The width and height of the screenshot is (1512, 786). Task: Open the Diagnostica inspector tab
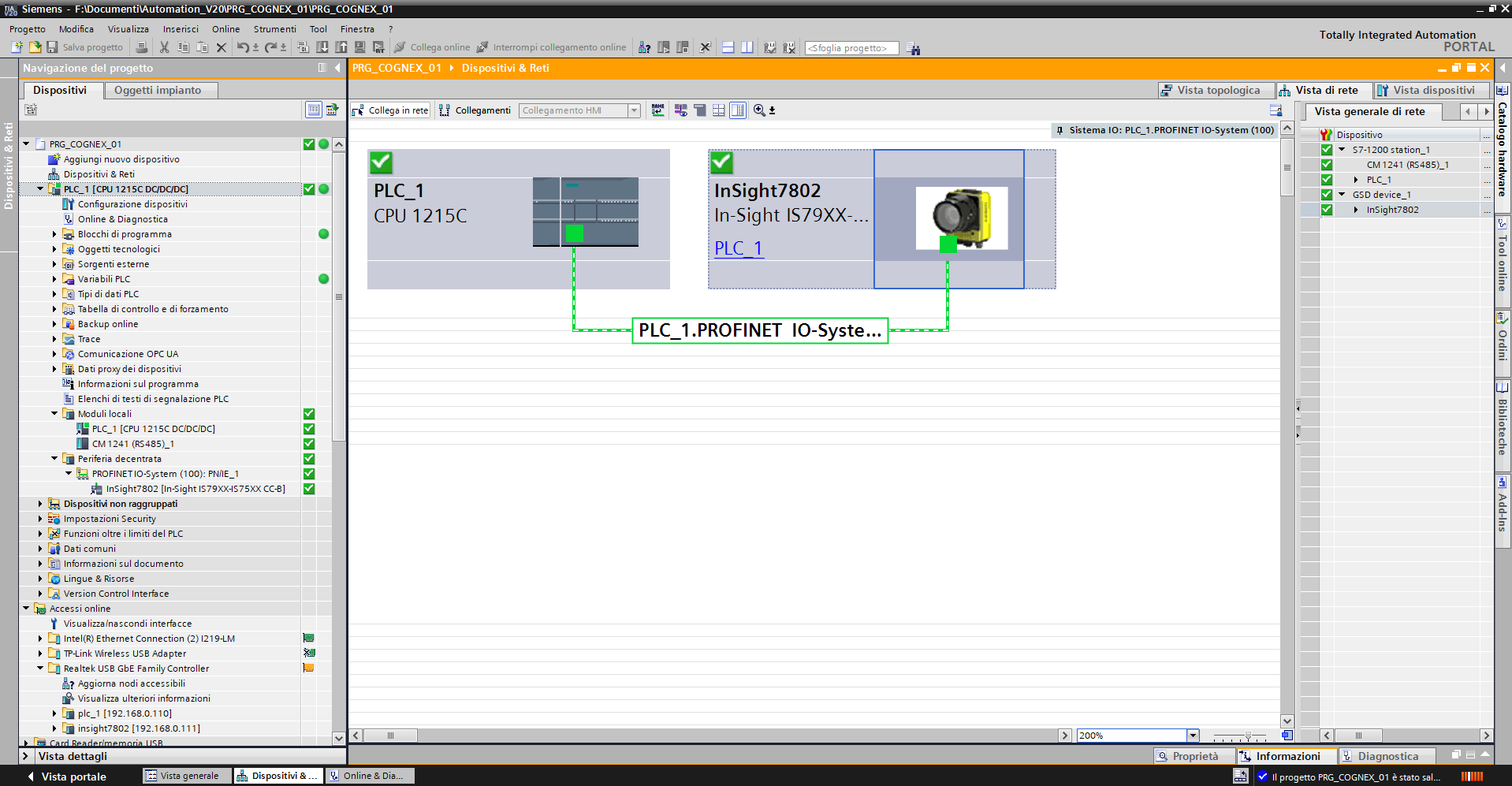click(1387, 756)
